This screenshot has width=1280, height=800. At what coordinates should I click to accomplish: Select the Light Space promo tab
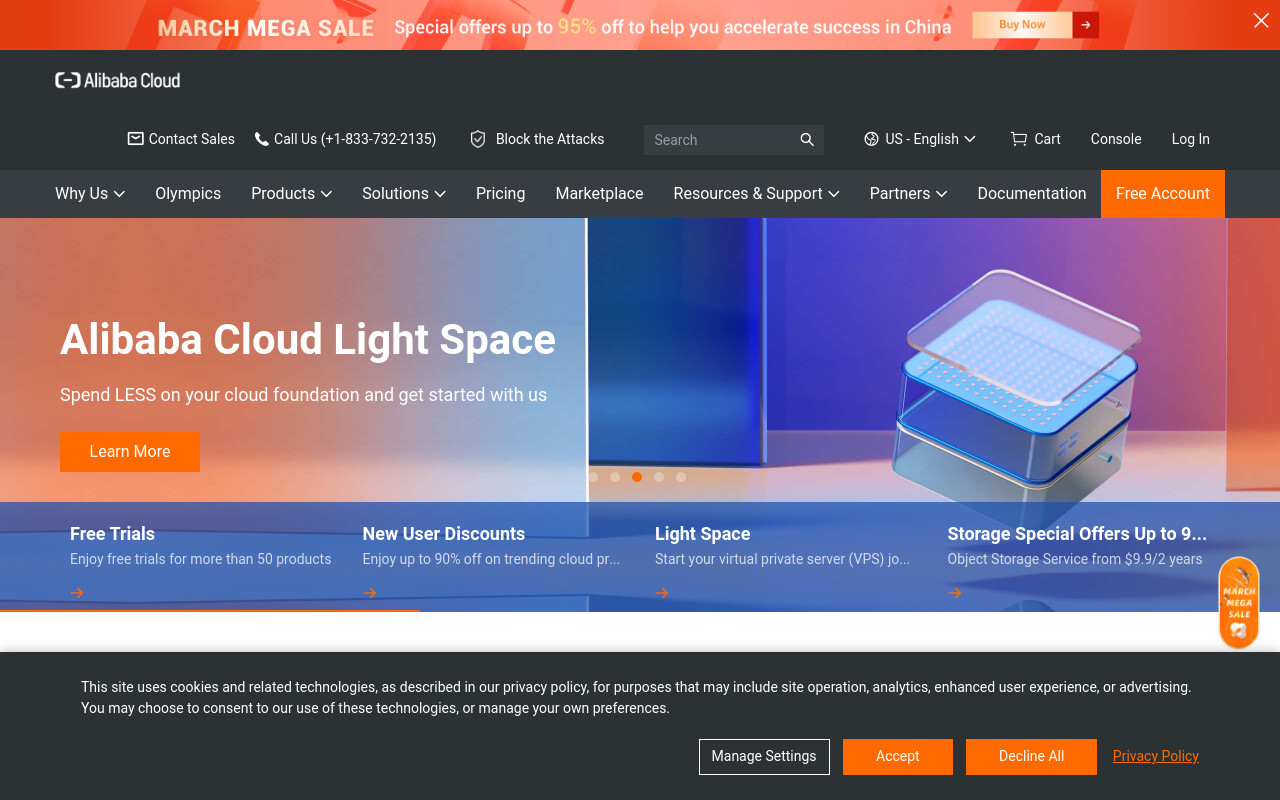click(784, 557)
